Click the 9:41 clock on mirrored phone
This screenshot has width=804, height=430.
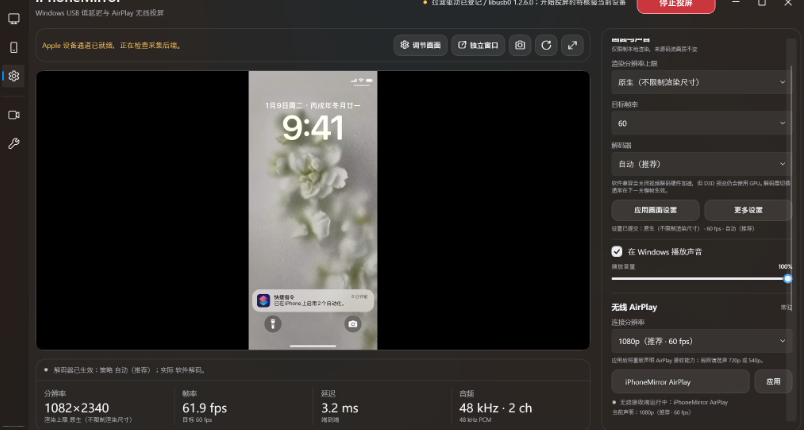313,128
